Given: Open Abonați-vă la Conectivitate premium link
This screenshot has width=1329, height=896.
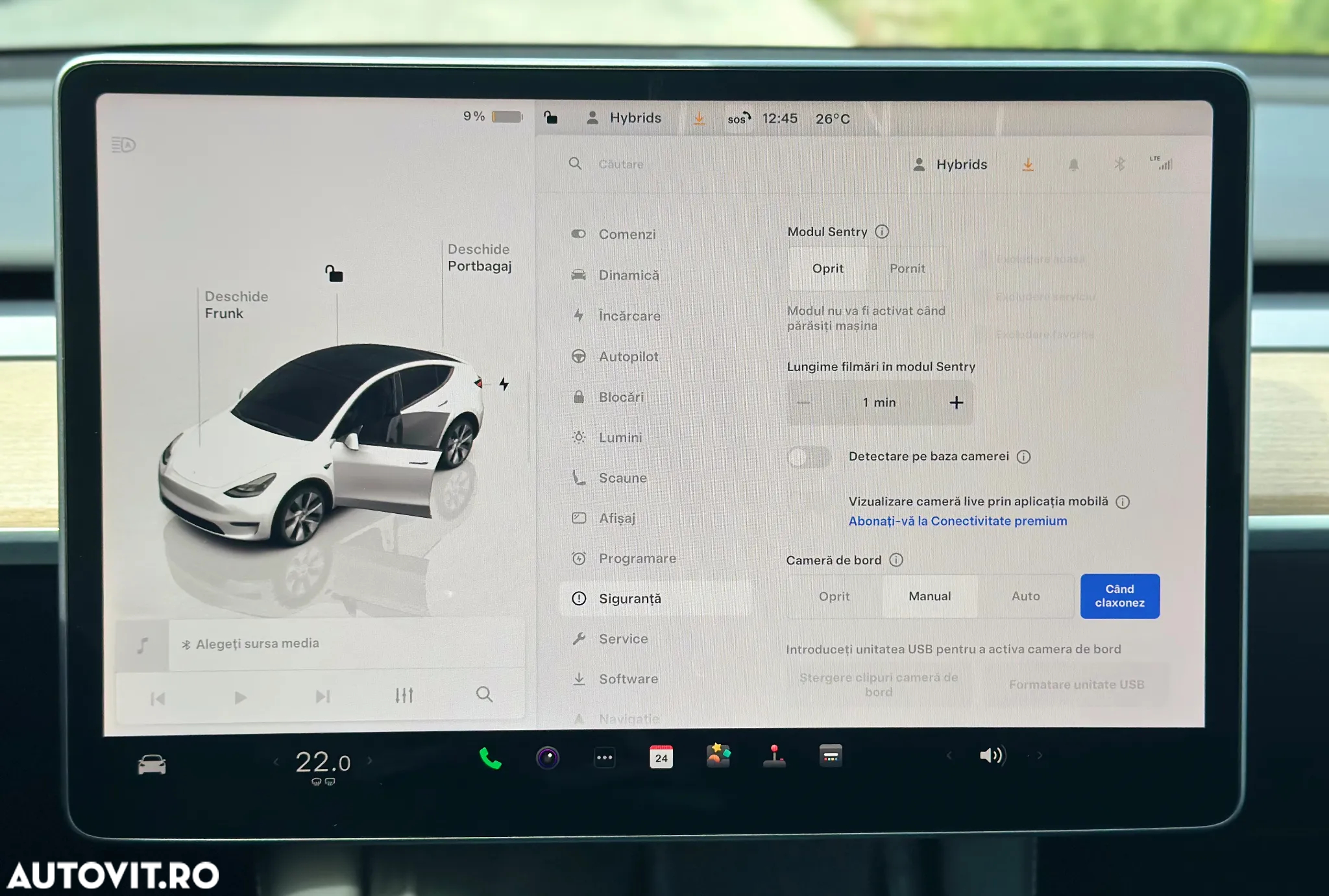Looking at the screenshot, I should [958, 521].
